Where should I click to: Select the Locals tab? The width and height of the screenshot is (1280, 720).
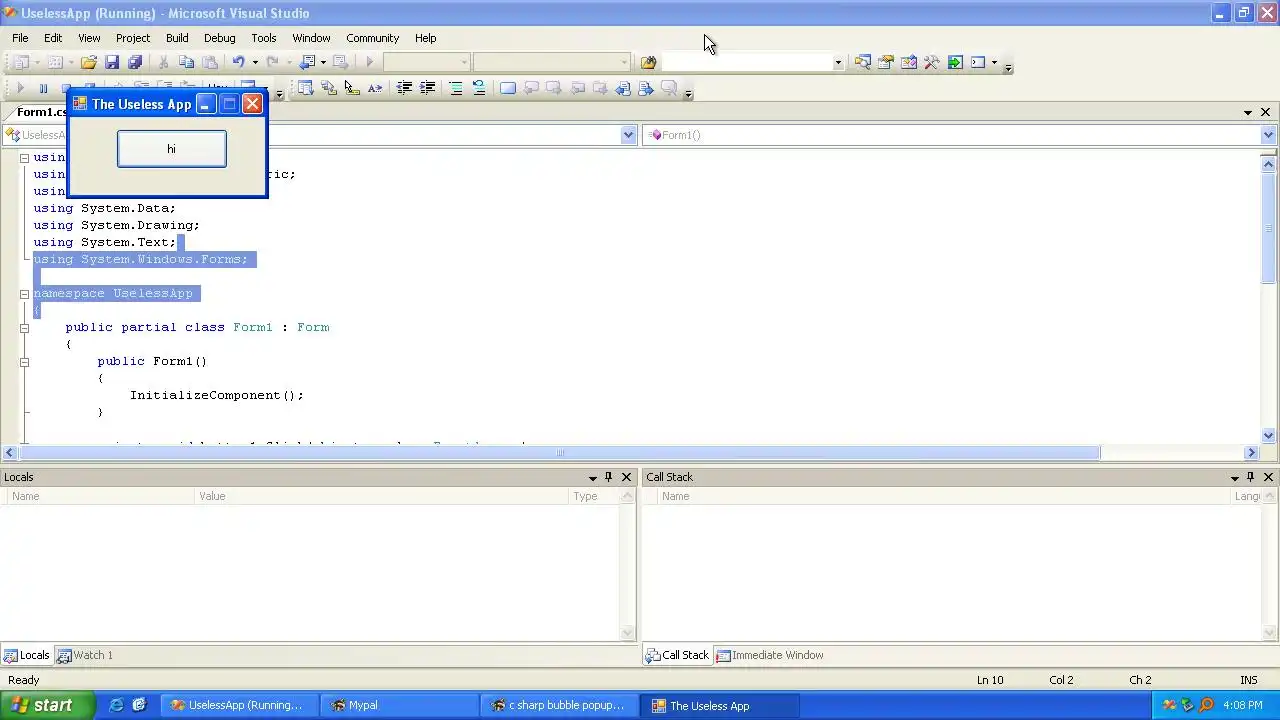tap(27, 655)
